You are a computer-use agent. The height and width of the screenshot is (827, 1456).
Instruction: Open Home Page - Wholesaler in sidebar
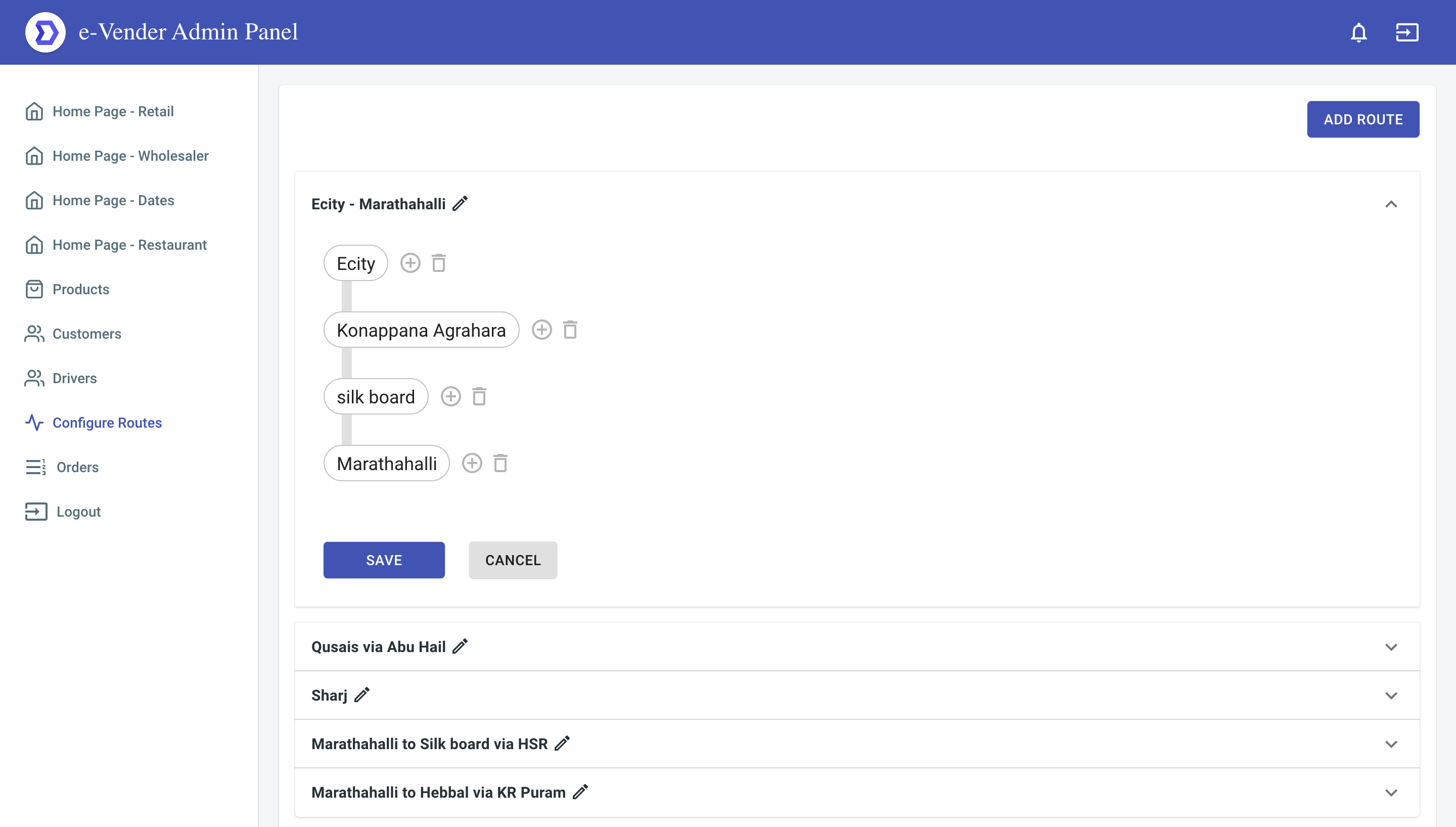(116, 156)
